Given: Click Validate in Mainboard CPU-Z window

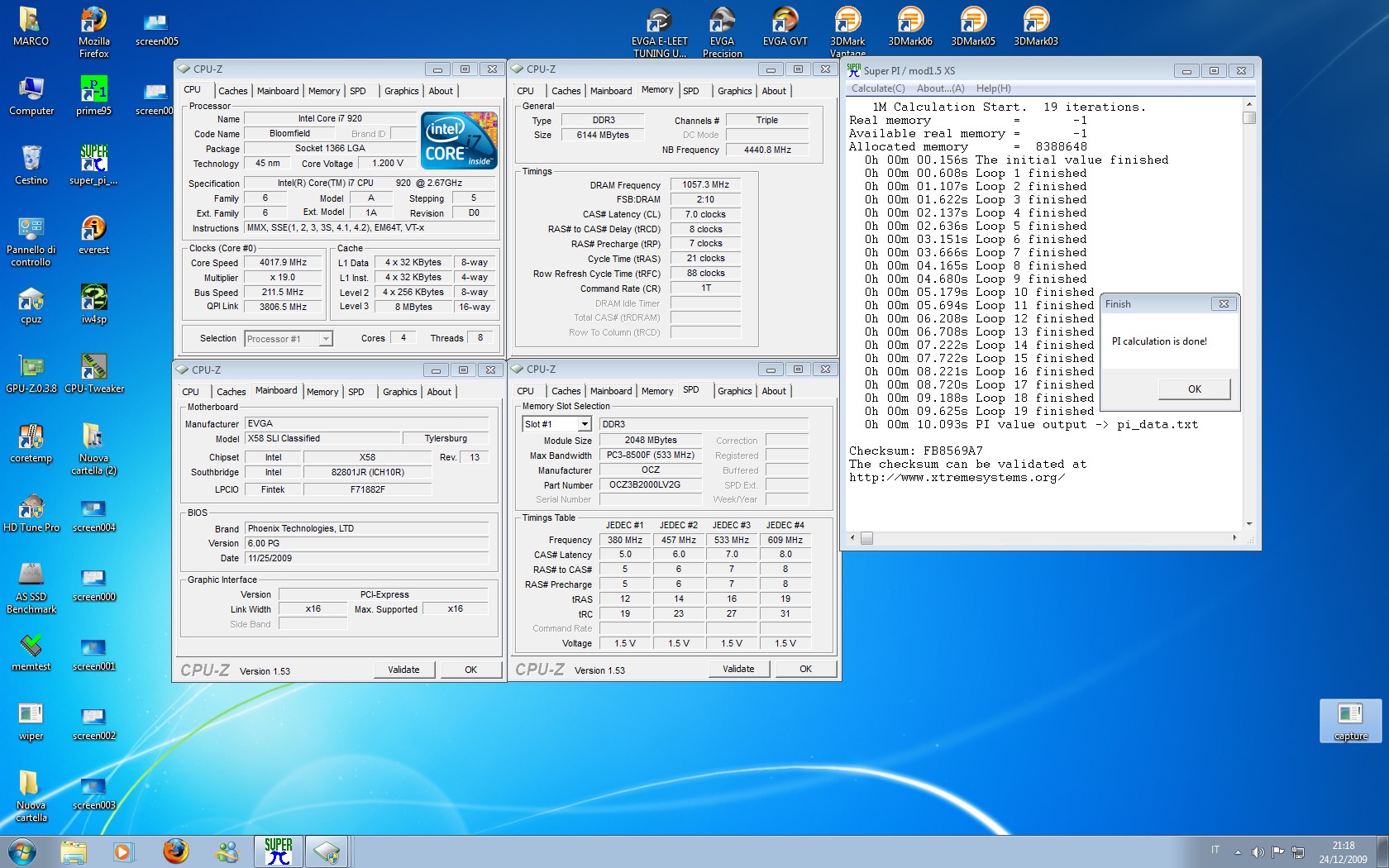Looking at the screenshot, I should [403, 670].
